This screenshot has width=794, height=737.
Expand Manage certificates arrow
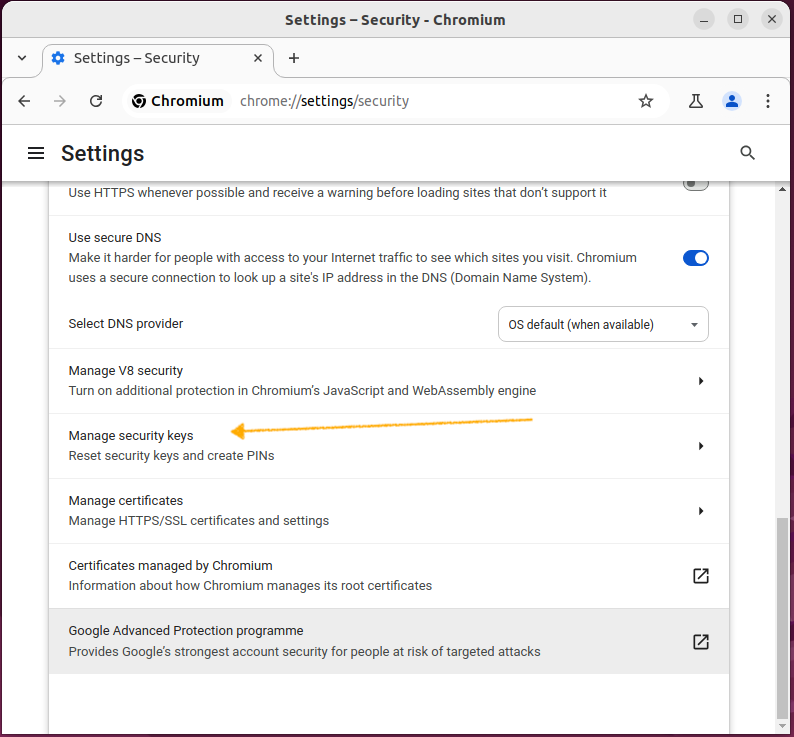(x=701, y=511)
